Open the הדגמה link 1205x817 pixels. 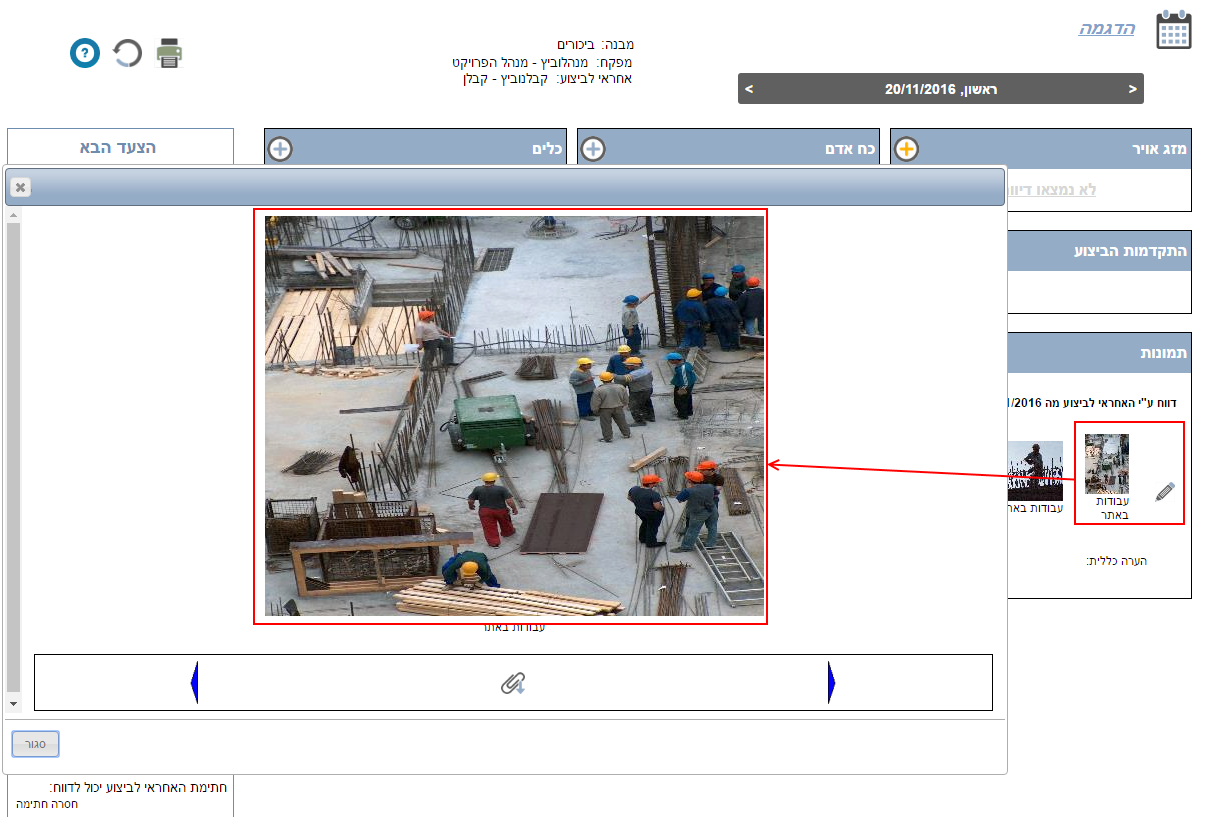1106,28
